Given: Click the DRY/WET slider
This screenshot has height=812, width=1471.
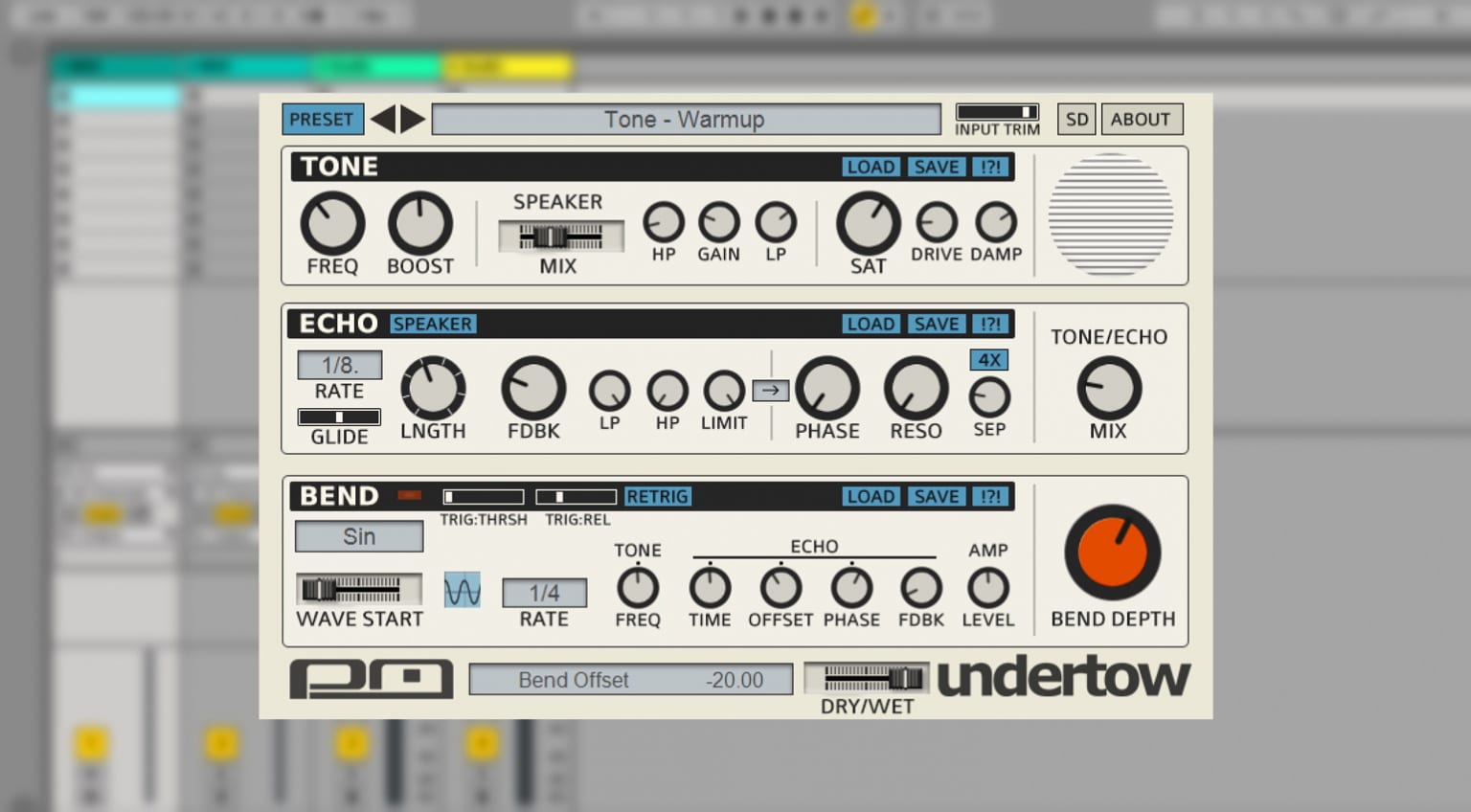Looking at the screenshot, I should tap(868, 679).
